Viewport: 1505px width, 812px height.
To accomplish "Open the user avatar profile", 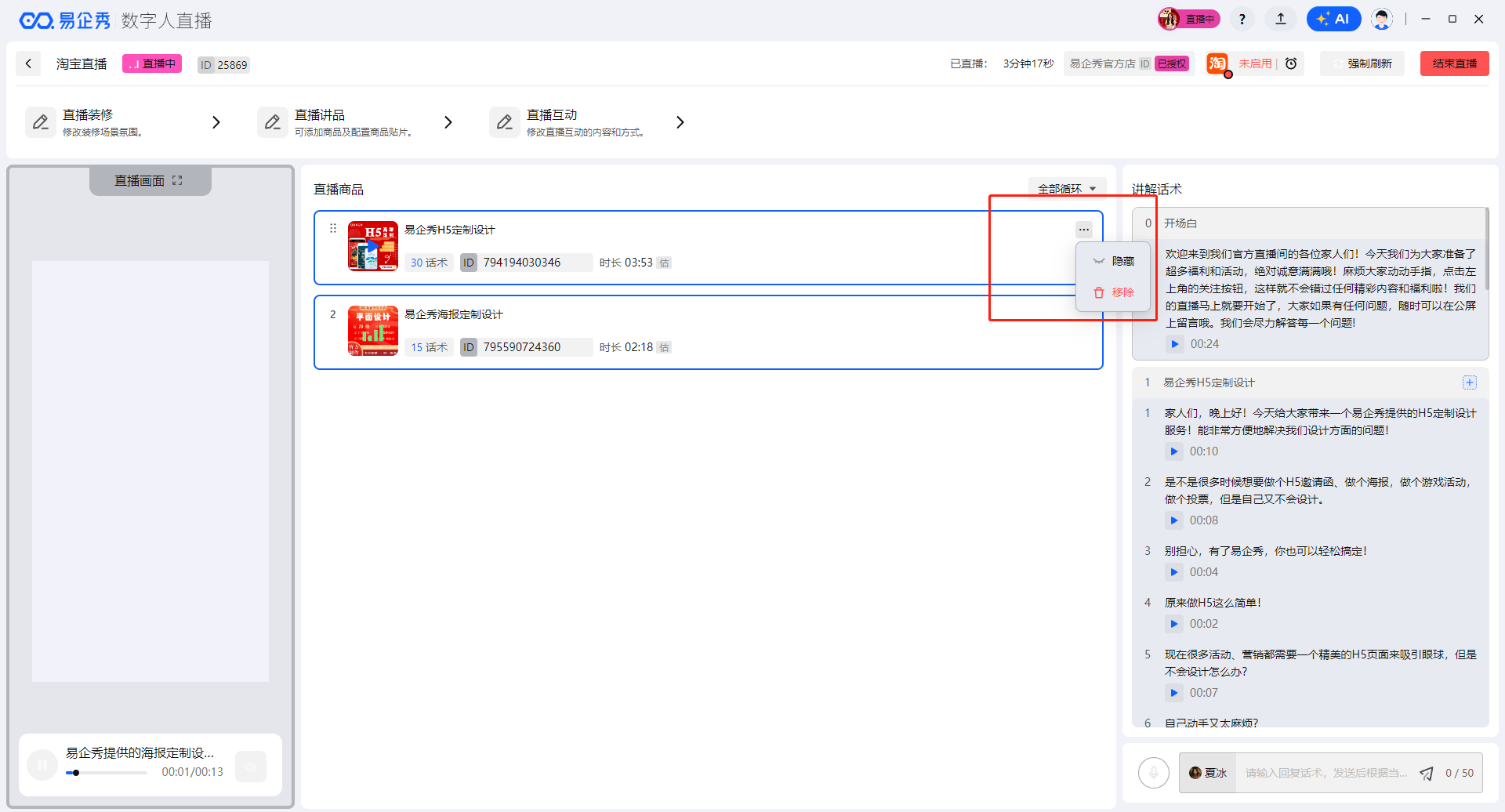I will tap(1382, 19).
